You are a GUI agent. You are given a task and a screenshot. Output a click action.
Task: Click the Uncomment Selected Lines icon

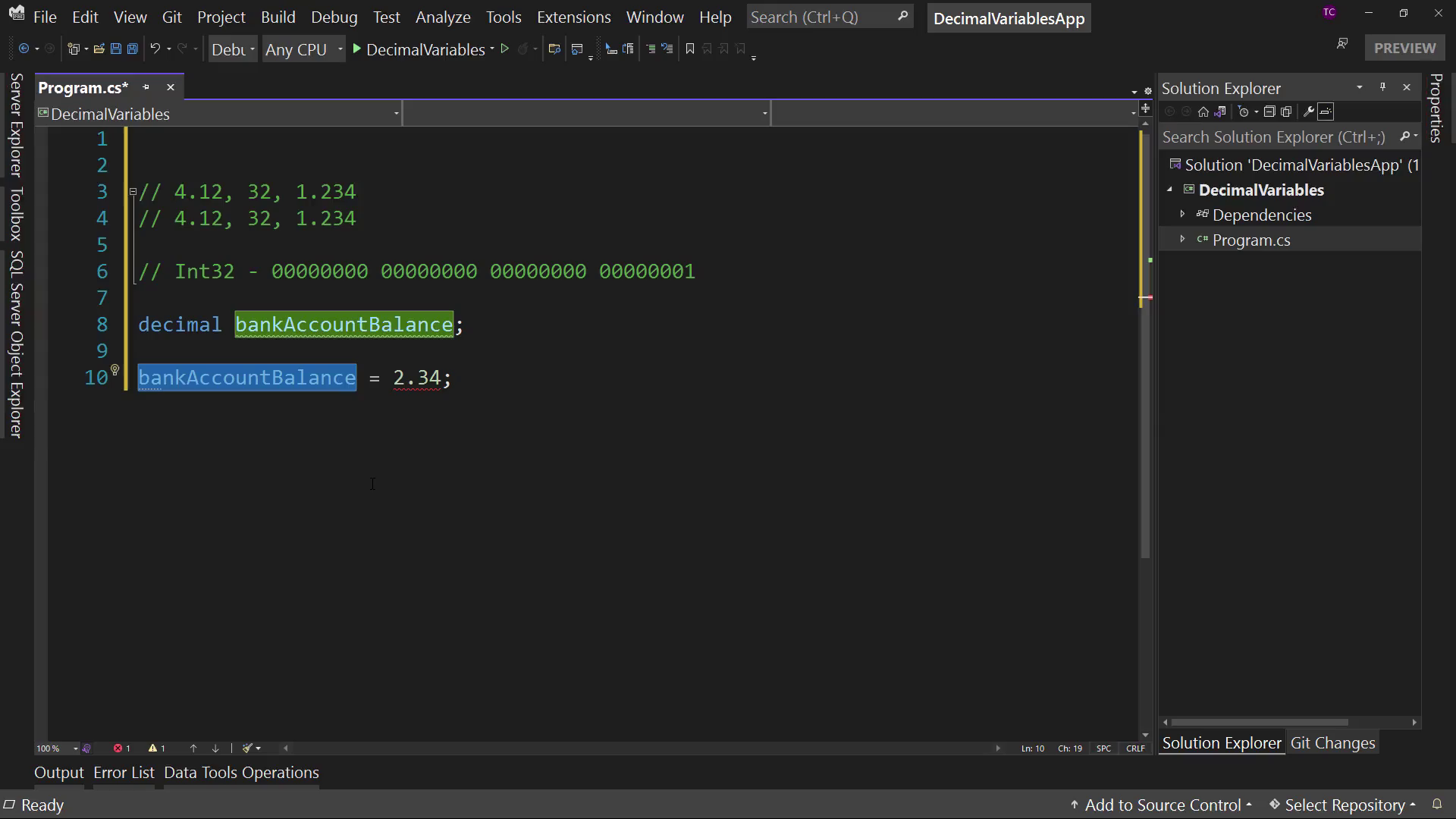[x=667, y=49]
